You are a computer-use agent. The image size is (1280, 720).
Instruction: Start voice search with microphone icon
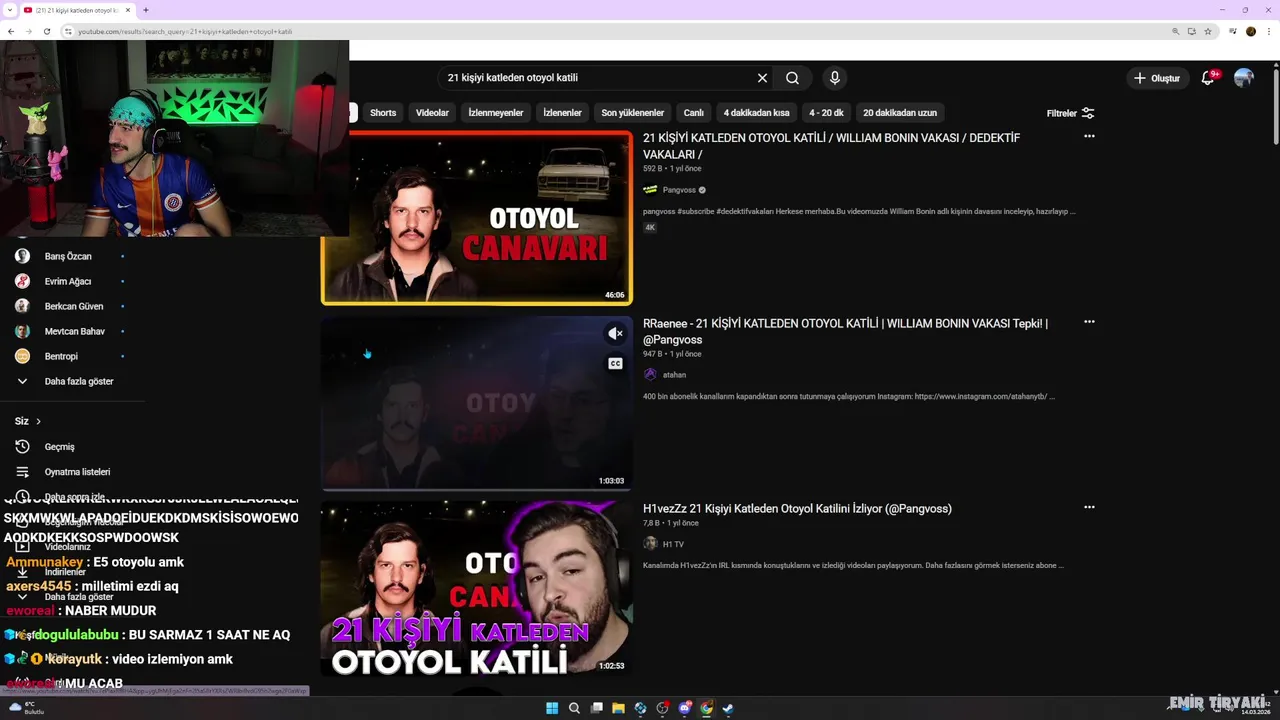click(x=835, y=78)
